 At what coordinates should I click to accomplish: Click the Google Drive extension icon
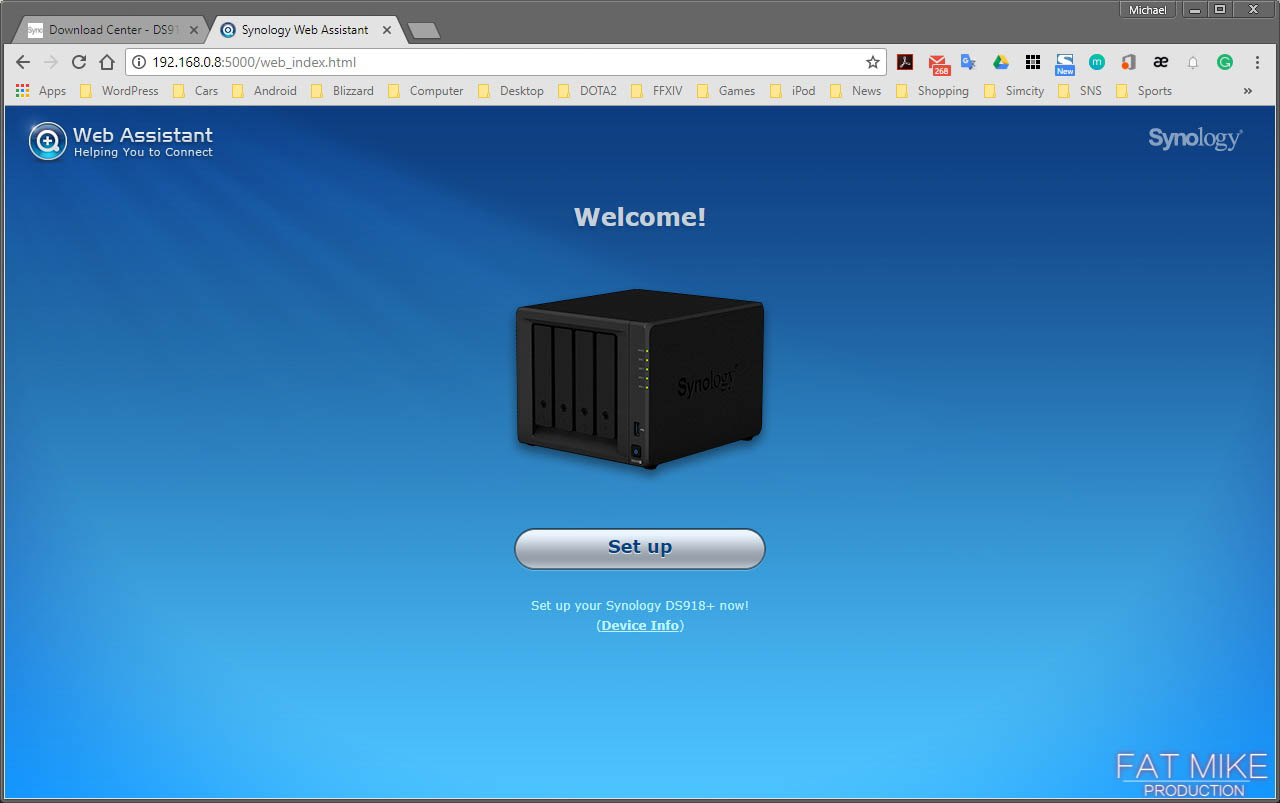pos(1000,62)
